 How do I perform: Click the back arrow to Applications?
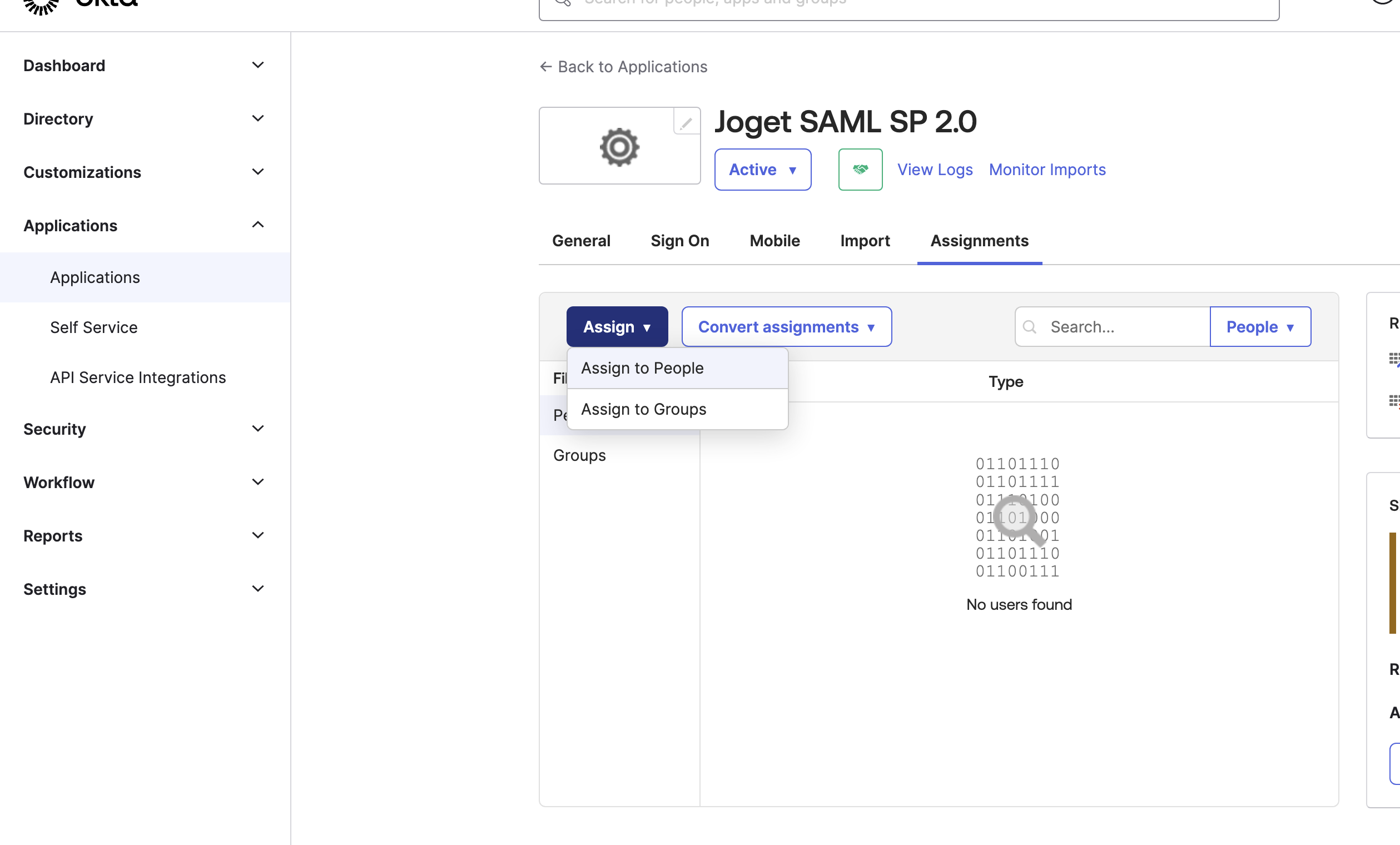pyautogui.click(x=545, y=67)
